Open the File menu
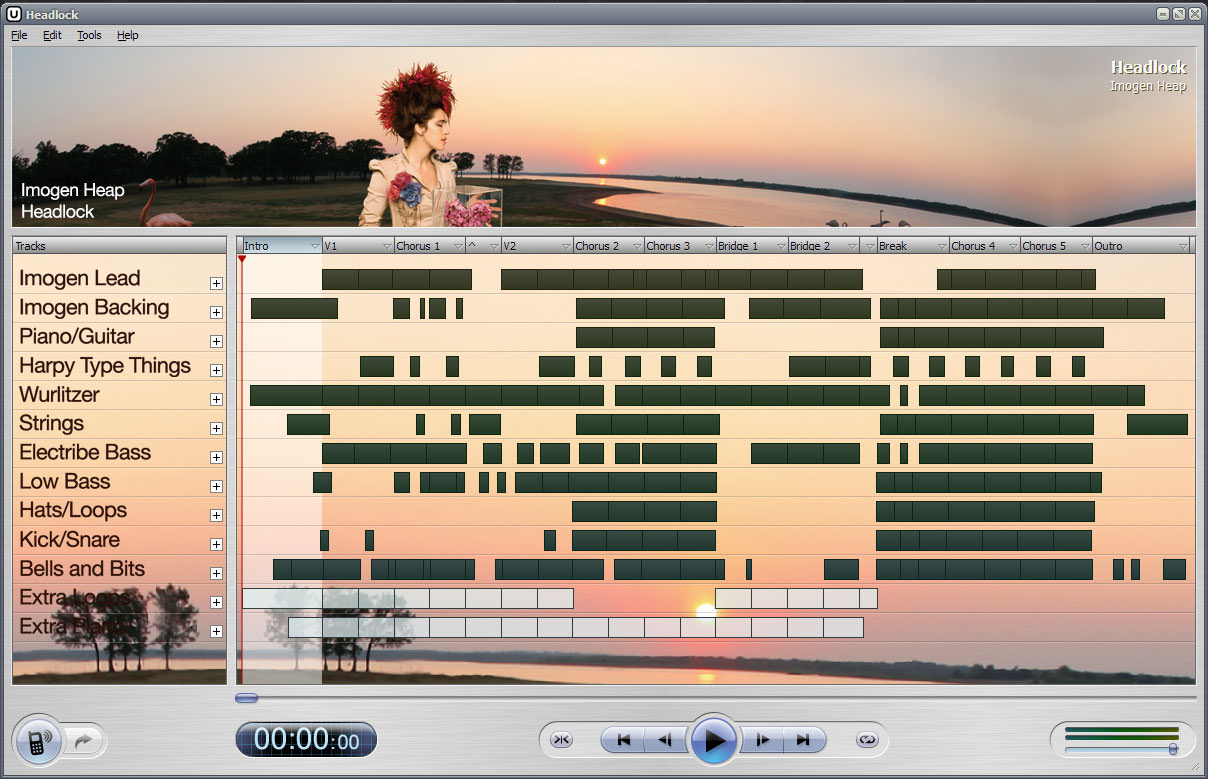This screenshot has width=1208, height=779. 19,35
